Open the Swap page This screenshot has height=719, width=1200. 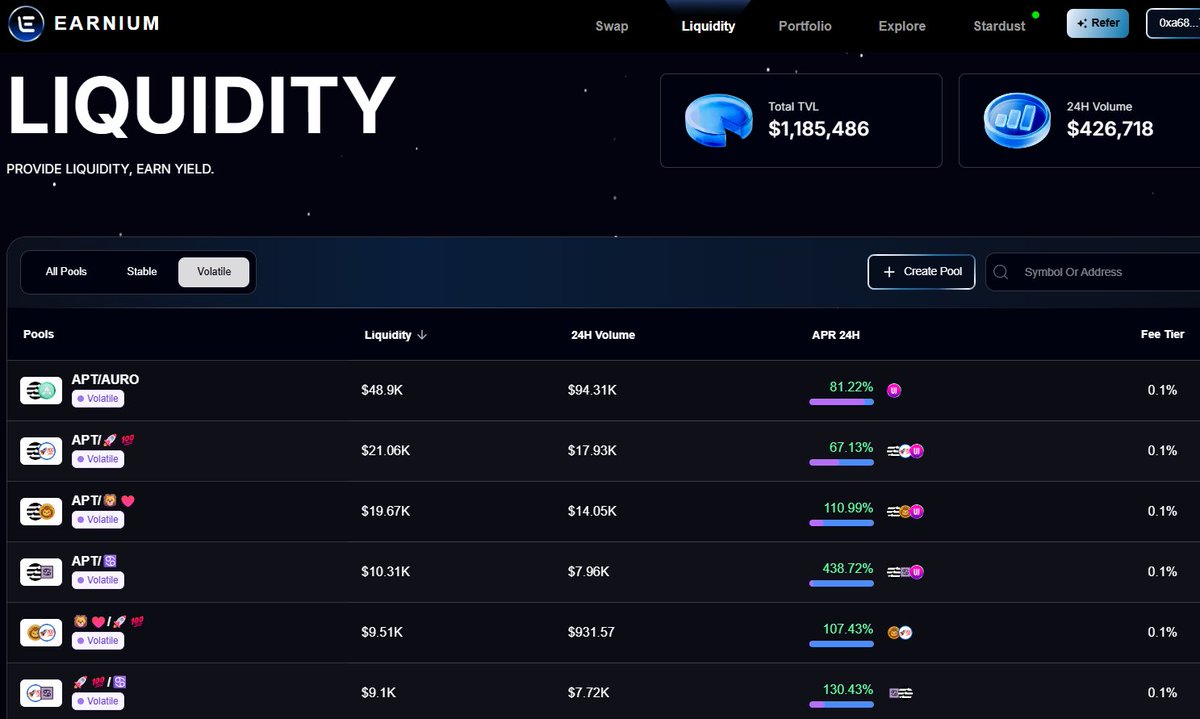[x=612, y=26]
